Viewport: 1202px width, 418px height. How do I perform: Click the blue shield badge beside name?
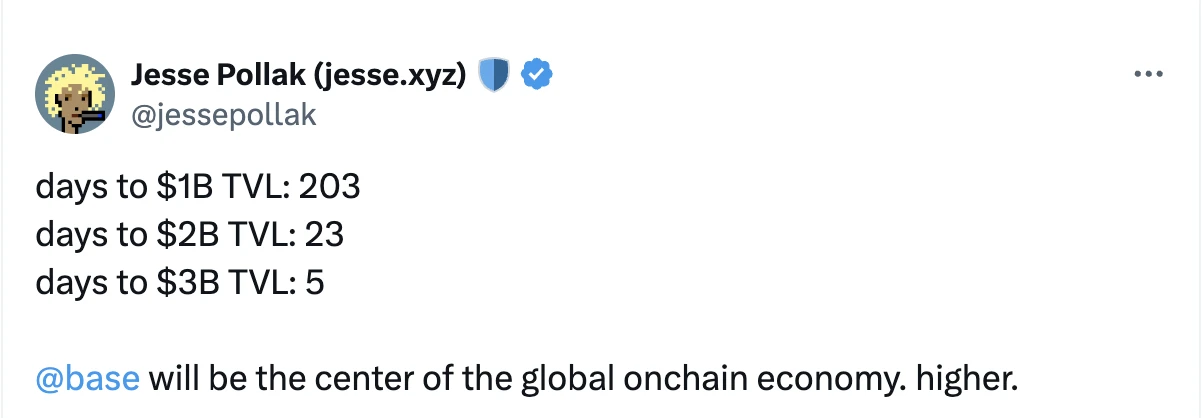tap(494, 75)
